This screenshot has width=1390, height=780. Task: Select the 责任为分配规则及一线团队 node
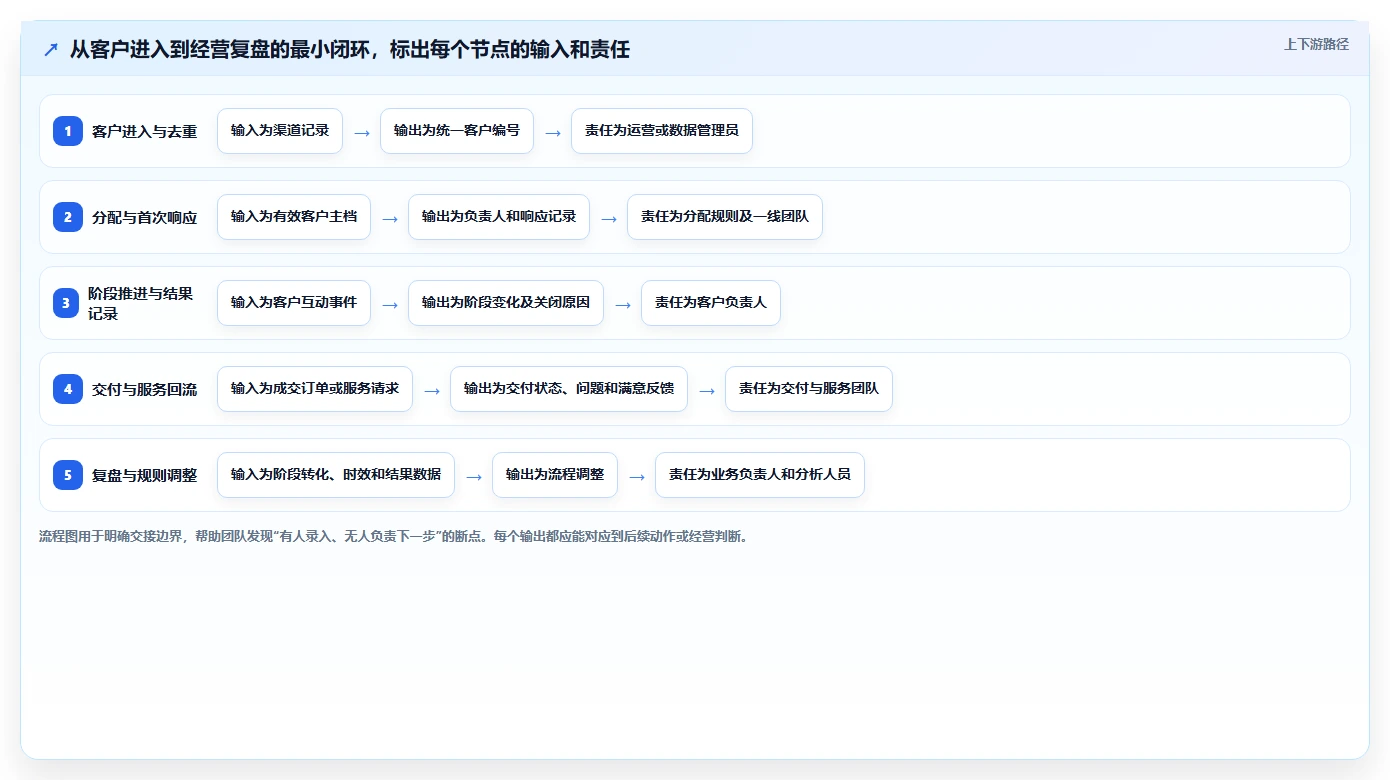point(725,217)
